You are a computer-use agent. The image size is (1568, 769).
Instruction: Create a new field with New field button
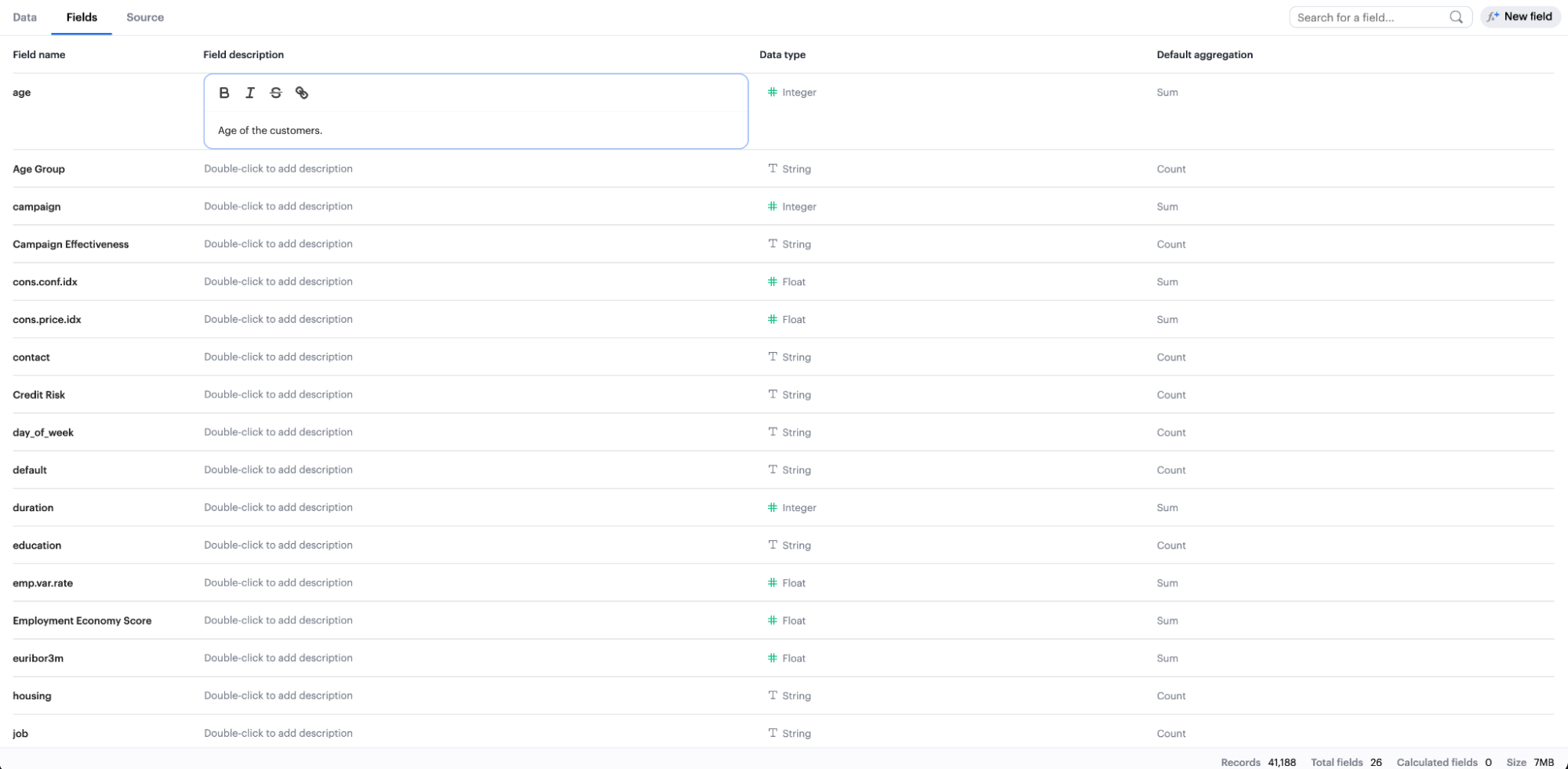pos(1519,16)
